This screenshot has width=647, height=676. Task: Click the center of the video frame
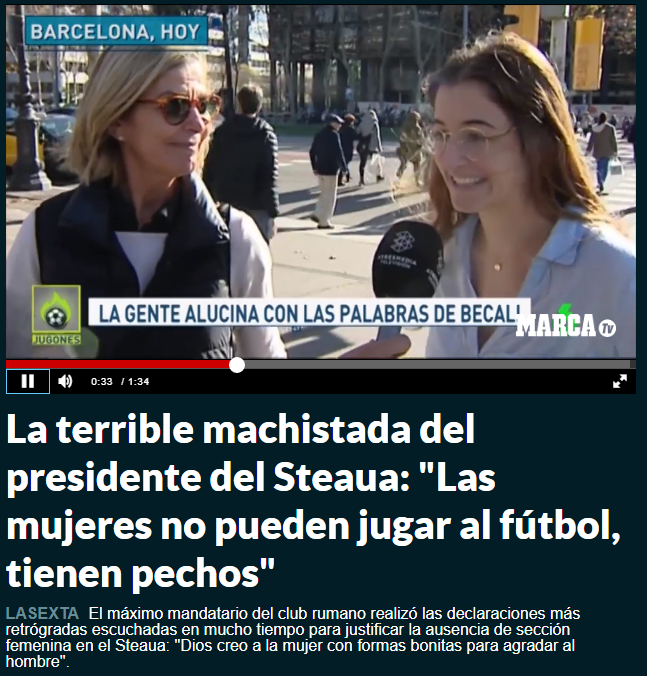coord(321,182)
